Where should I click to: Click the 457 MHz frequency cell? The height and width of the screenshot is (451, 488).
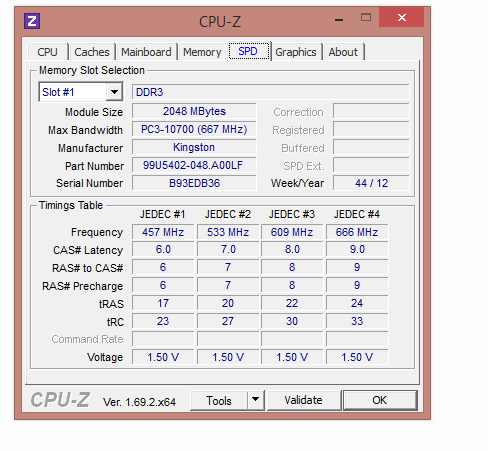[163, 232]
